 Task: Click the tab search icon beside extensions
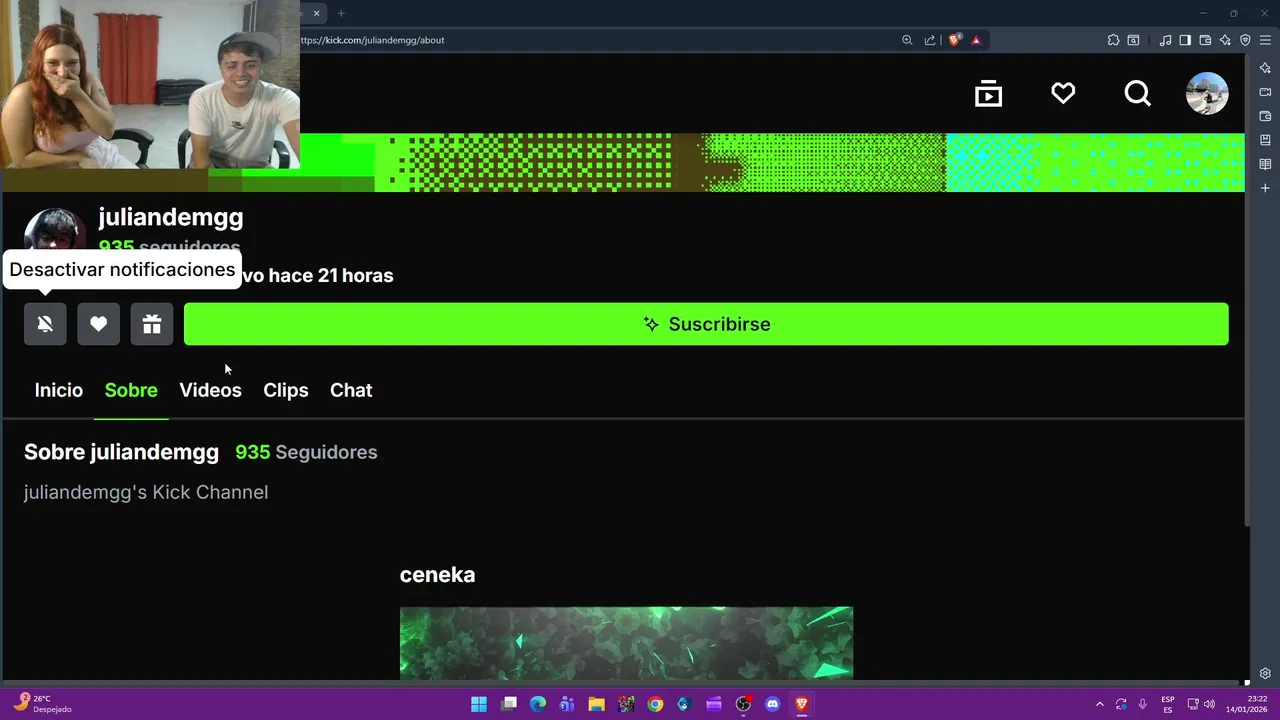pyautogui.click(x=1133, y=40)
